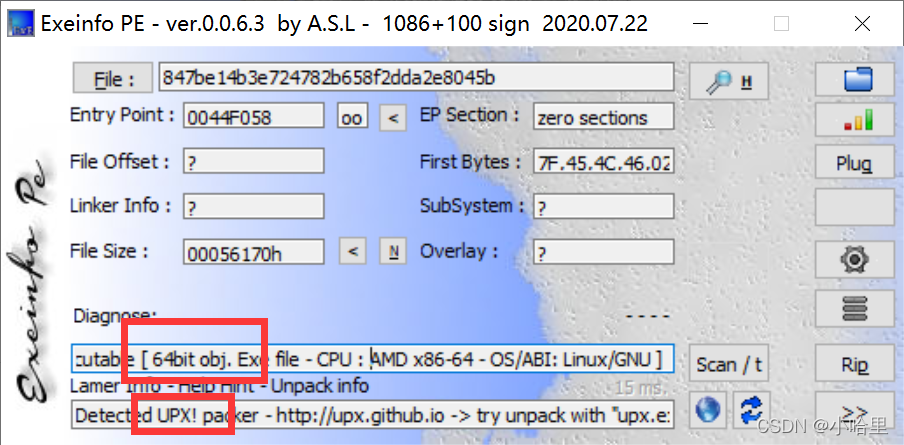The height and width of the screenshot is (445, 904).
Task: Maximize the Exeinfo PE window
Action: click(781, 24)
